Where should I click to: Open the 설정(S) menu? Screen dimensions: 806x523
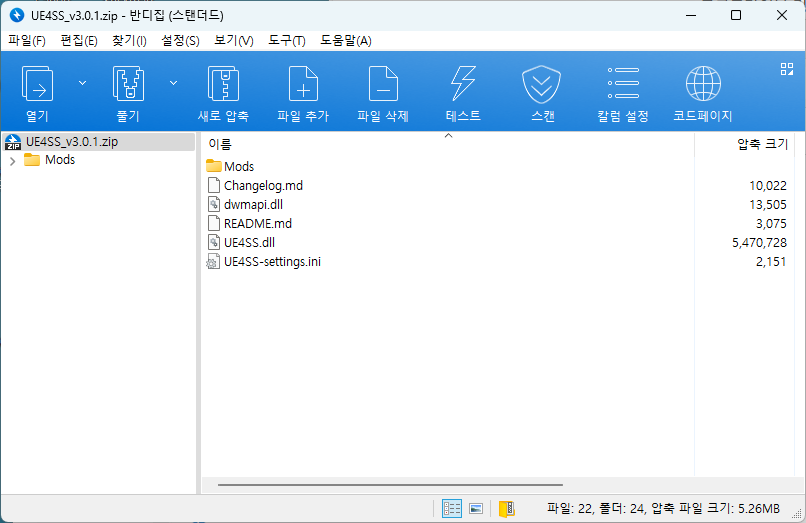[x=180, y=41]
